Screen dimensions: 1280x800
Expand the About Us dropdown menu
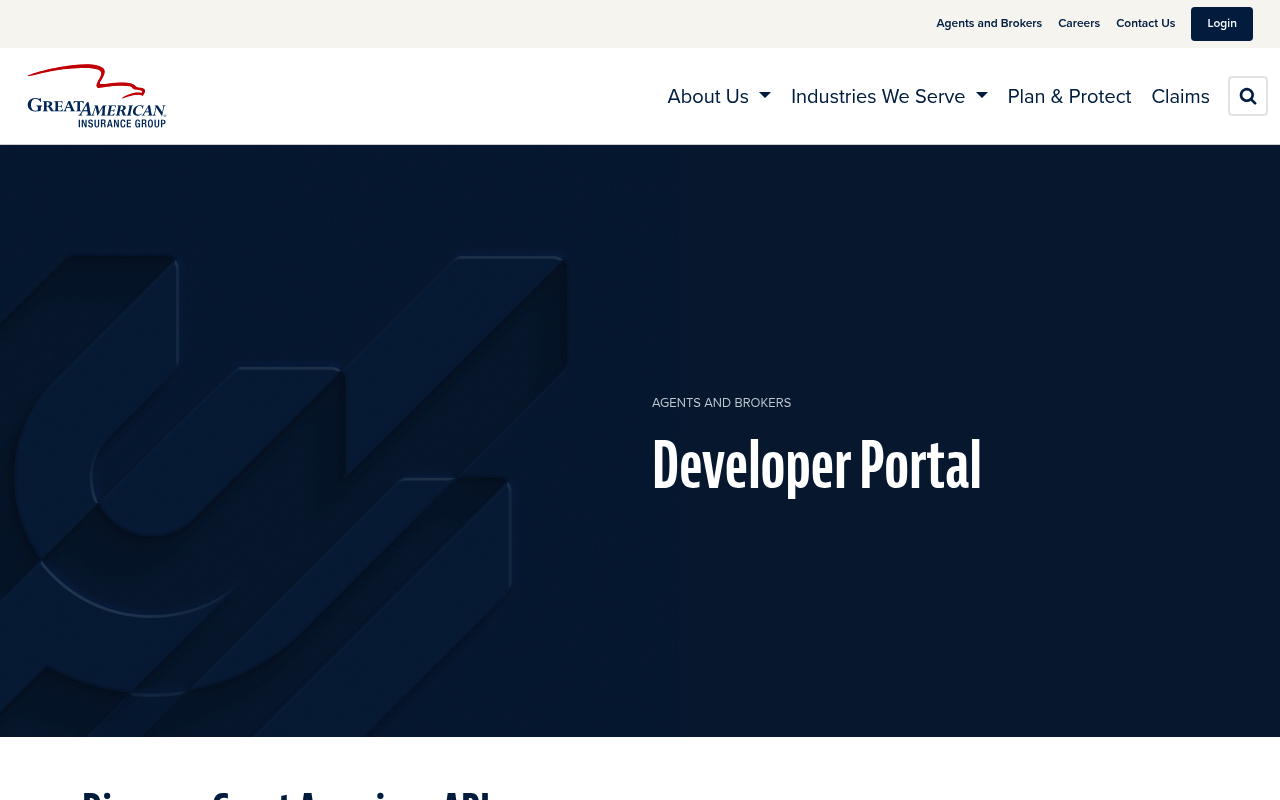pyautogui.click(x=719, y=96)
